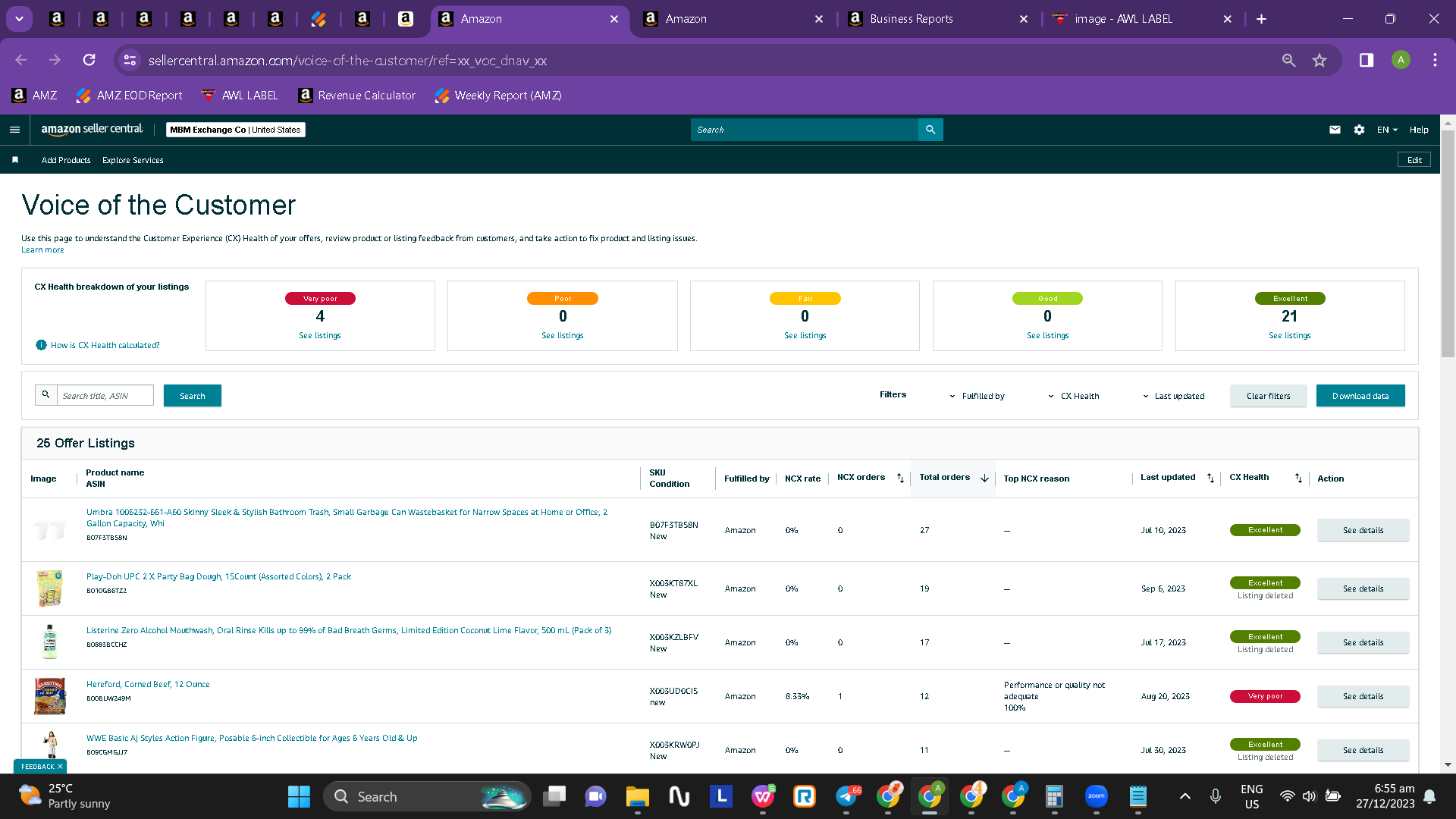The width and height of the screenshot is (1456, 819).
Task: Open the Seller Central hamburger menu
Action: [x=14, y=130]
